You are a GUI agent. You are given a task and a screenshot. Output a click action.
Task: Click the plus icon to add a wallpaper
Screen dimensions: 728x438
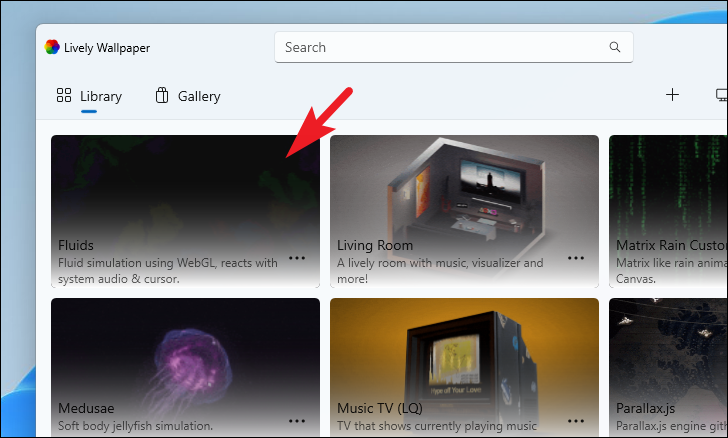(x=672, y=95)
